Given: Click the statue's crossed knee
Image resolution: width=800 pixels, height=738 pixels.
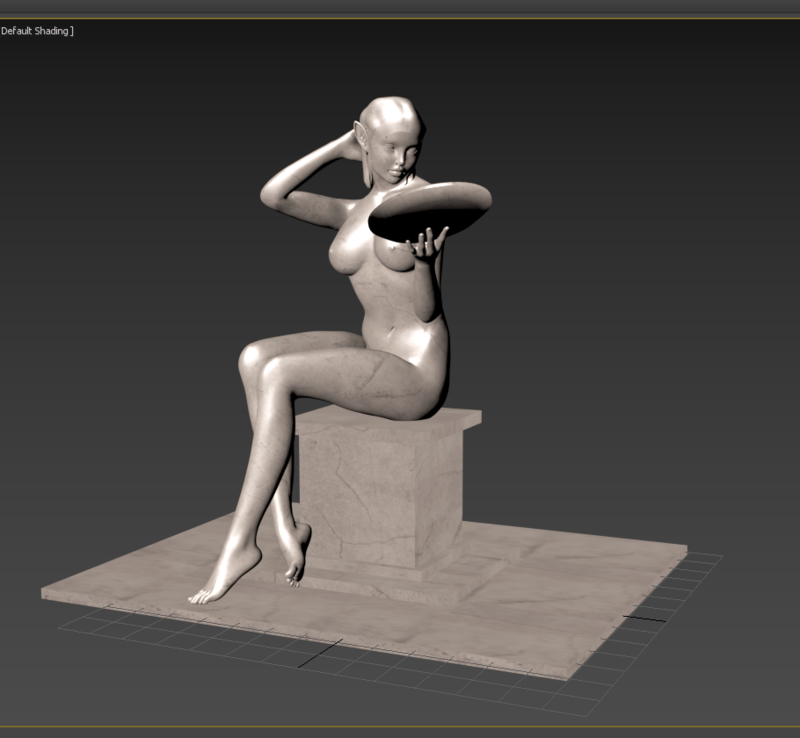Looking at the screenshot, I should point(257,360).
